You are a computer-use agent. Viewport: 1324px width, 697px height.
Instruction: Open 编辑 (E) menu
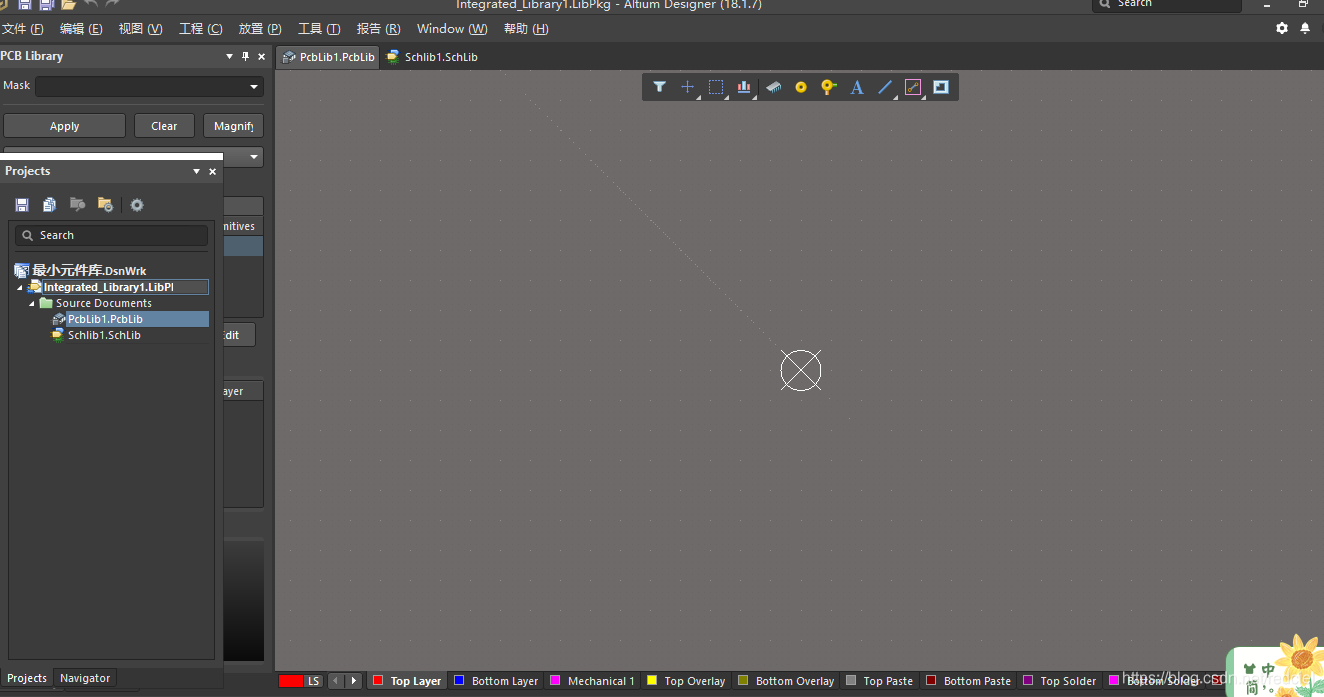point(81,29)
